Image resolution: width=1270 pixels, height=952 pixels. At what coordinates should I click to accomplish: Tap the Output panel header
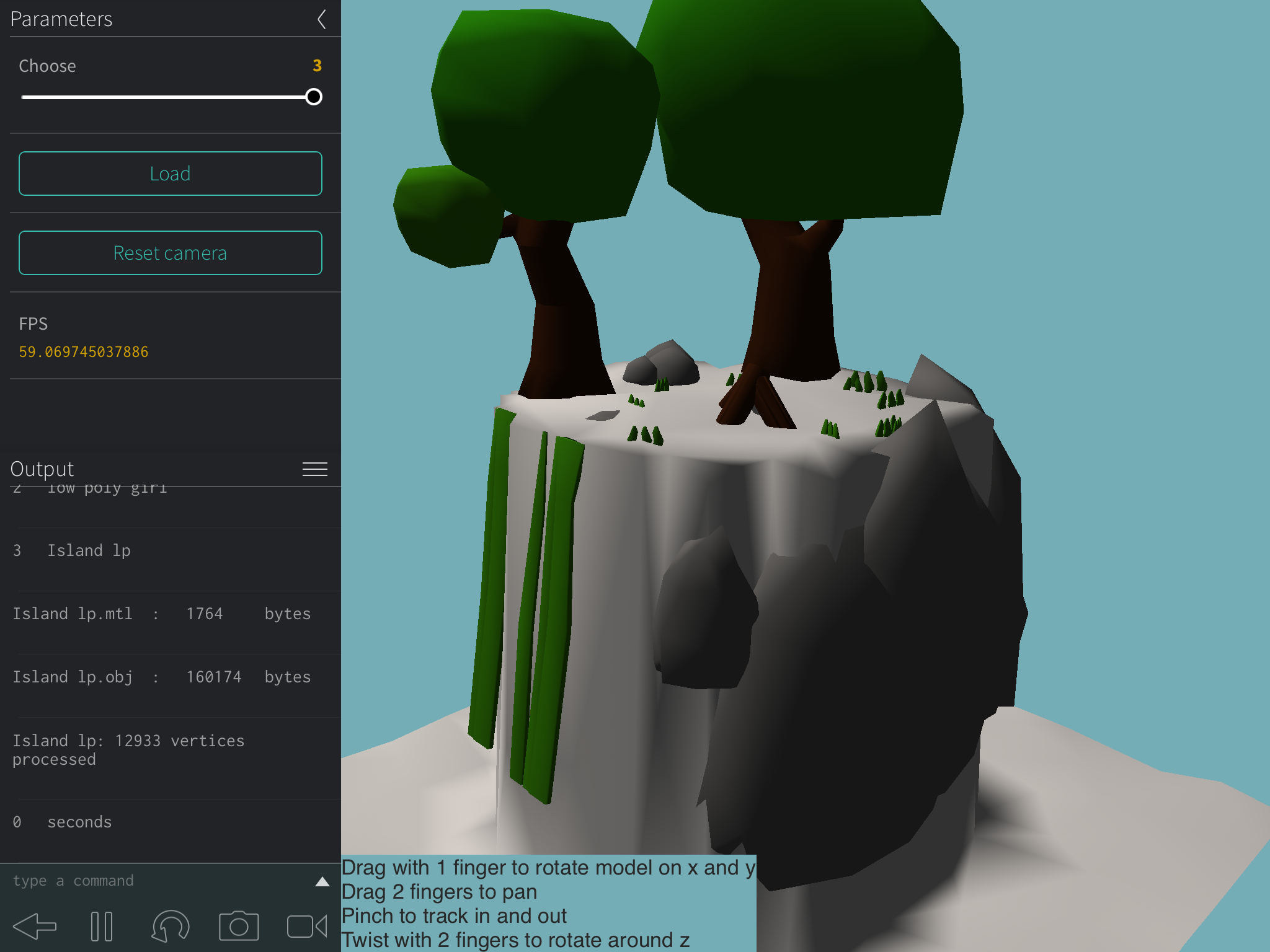[42, 469]
